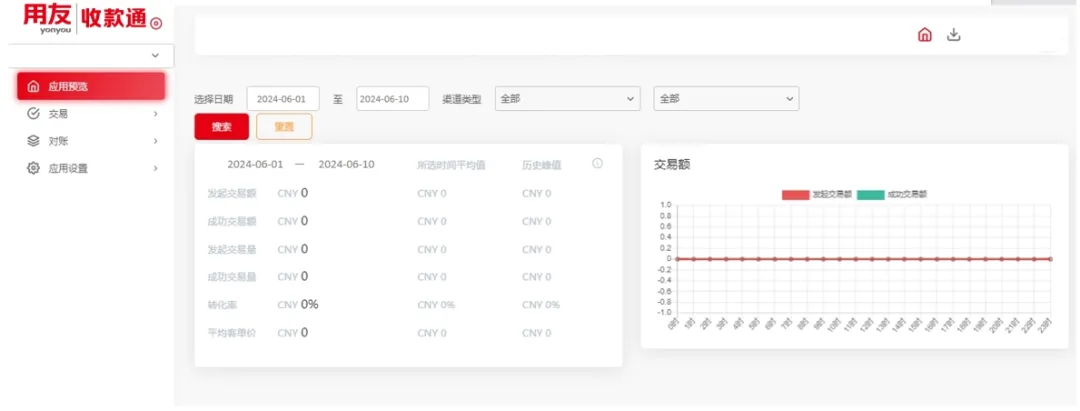Click the 重置 button
This screenshot has width=1080, height=411.
pyautogui.click(x=284, y=127)
